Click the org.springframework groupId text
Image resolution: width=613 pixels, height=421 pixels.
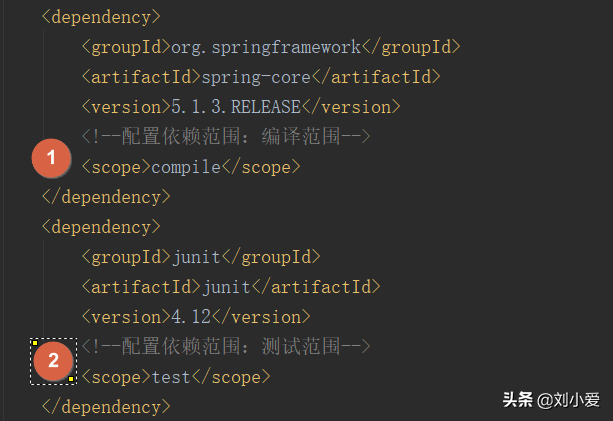[266, 47]
